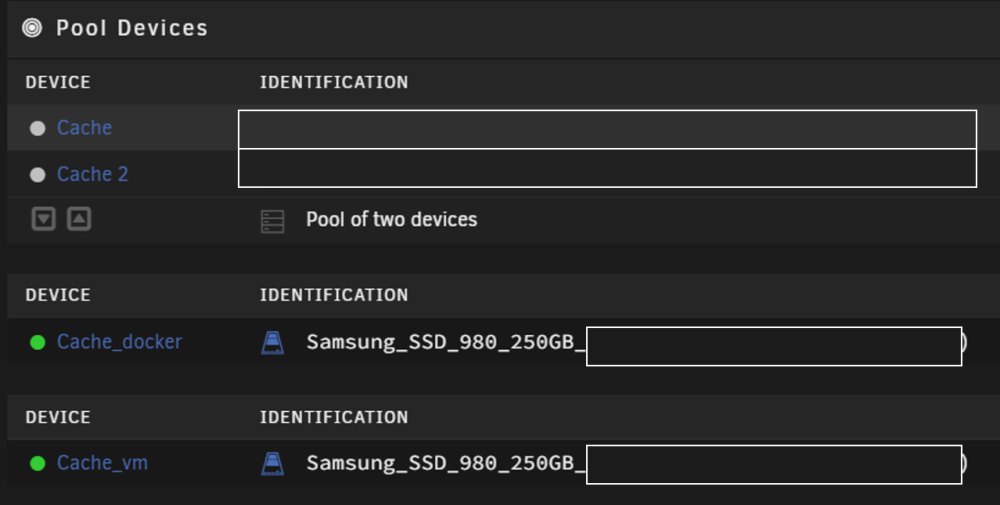Click the DEVICE column header above Cache_docker
Viewport: 1000px width, 505px height.
click(x=58, y=295)
